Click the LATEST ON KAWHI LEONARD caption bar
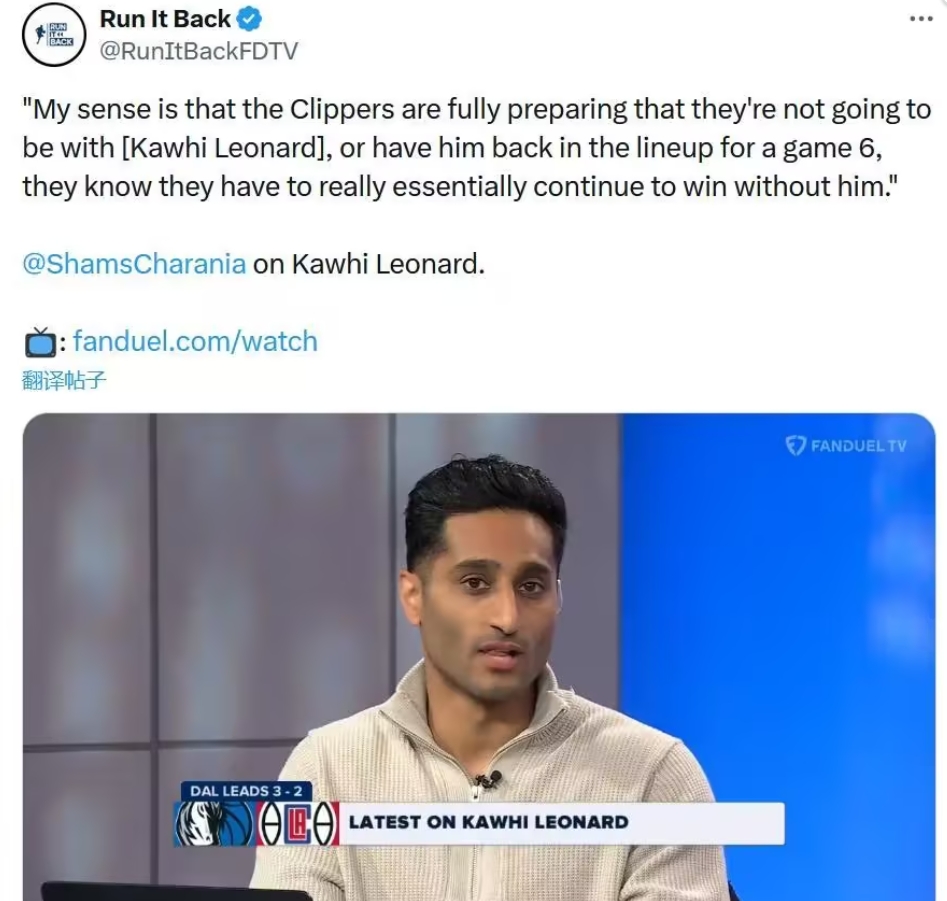This screenshot has width=947, height=901. click(x=562, y=822)
